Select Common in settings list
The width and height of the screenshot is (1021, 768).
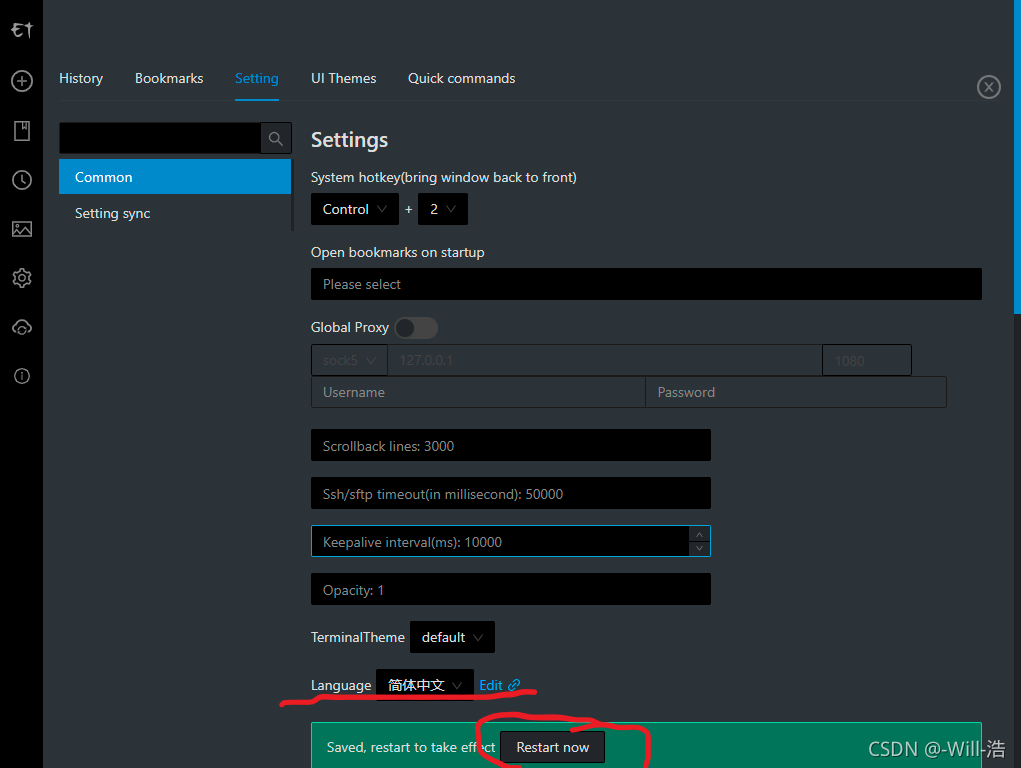pos(175,177)
